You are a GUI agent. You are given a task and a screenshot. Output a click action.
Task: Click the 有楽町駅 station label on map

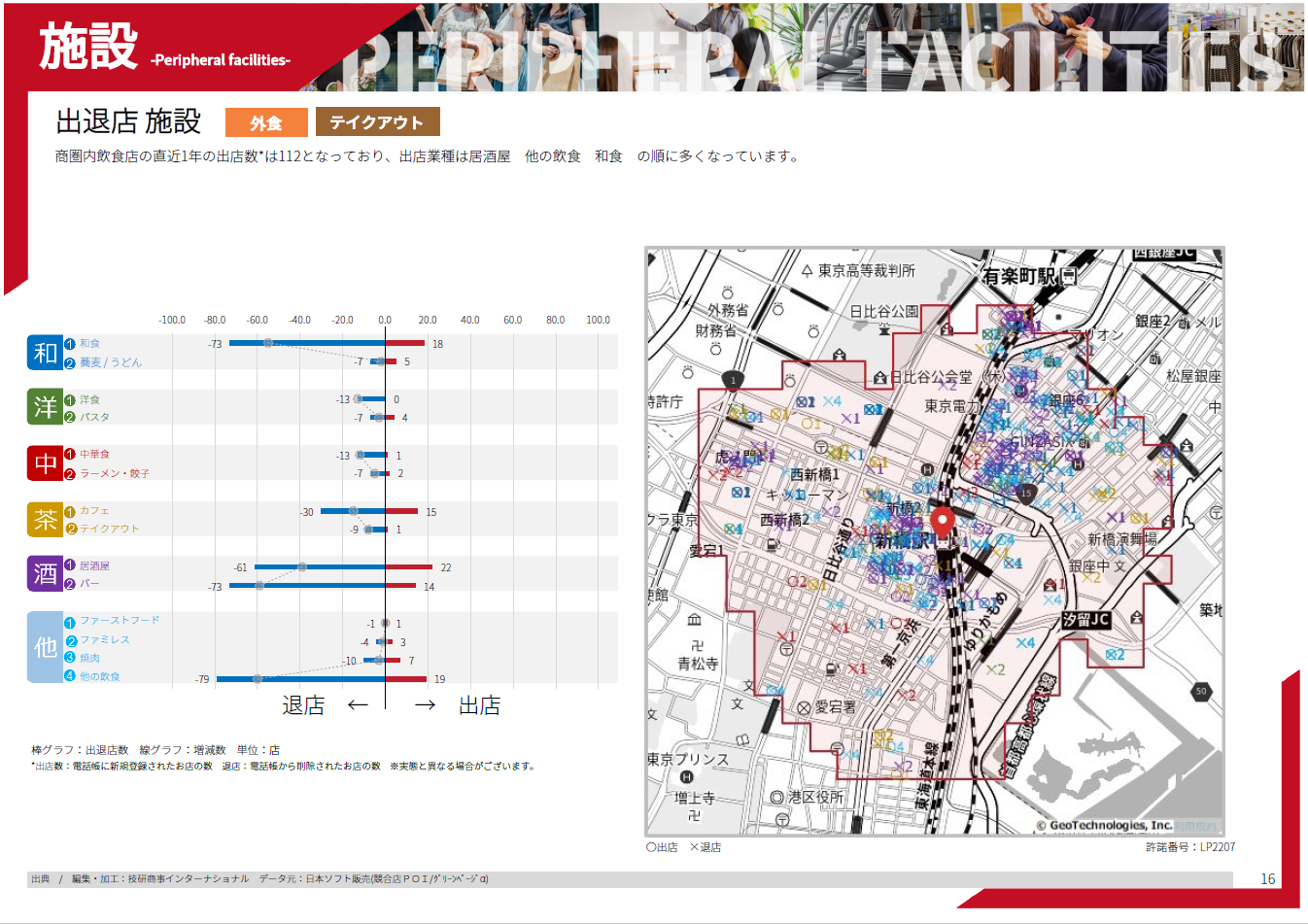pos(1018,277)
